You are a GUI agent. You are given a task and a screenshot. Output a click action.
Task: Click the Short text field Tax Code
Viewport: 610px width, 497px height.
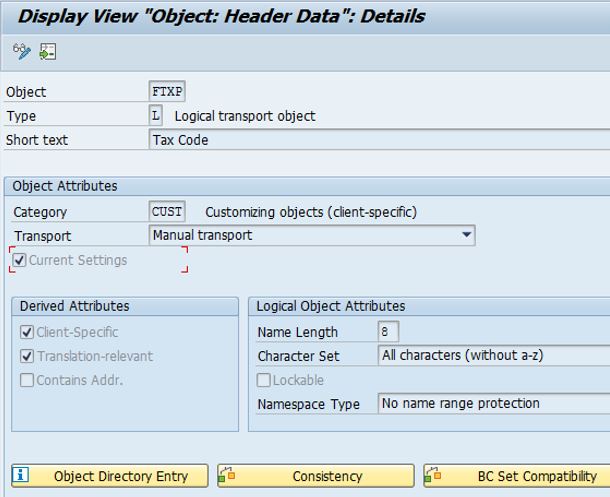click(379, 140)
